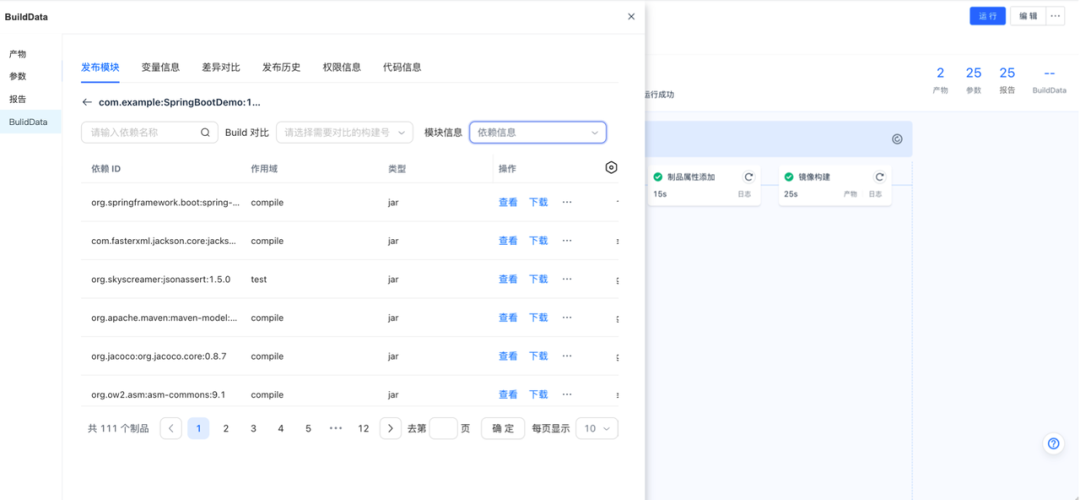Viewport: 1080px width, 500px height.
Task: Click 下载 for org.jacoco.core:0.8.7 row
Action: 538,356
